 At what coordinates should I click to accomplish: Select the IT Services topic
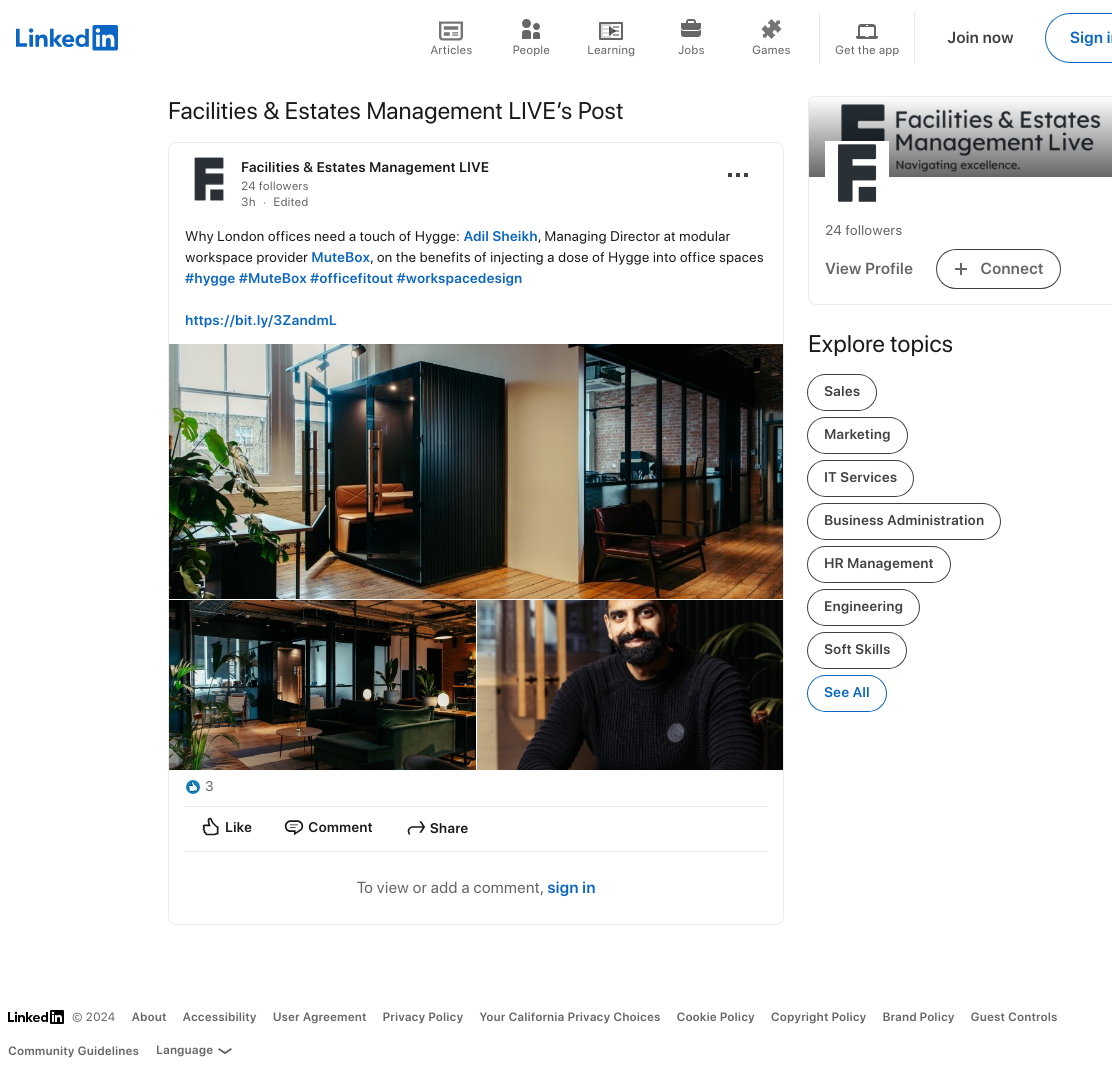click(860, 478)
